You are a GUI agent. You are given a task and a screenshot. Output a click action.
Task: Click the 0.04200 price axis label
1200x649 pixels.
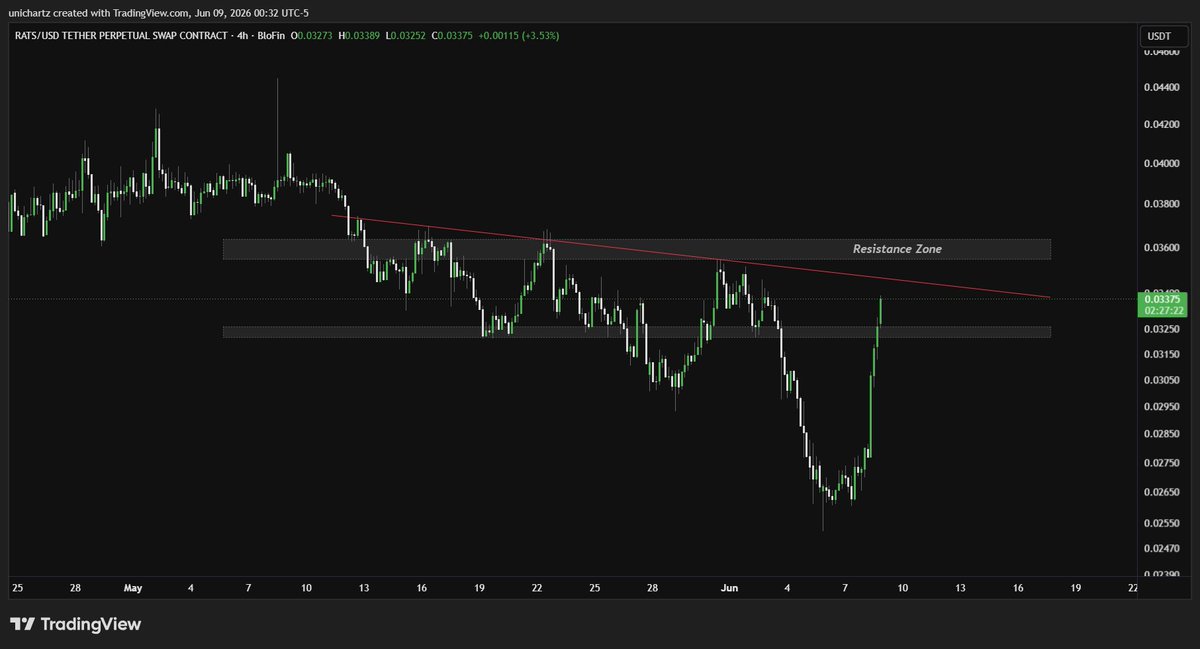click(1163, 125)
